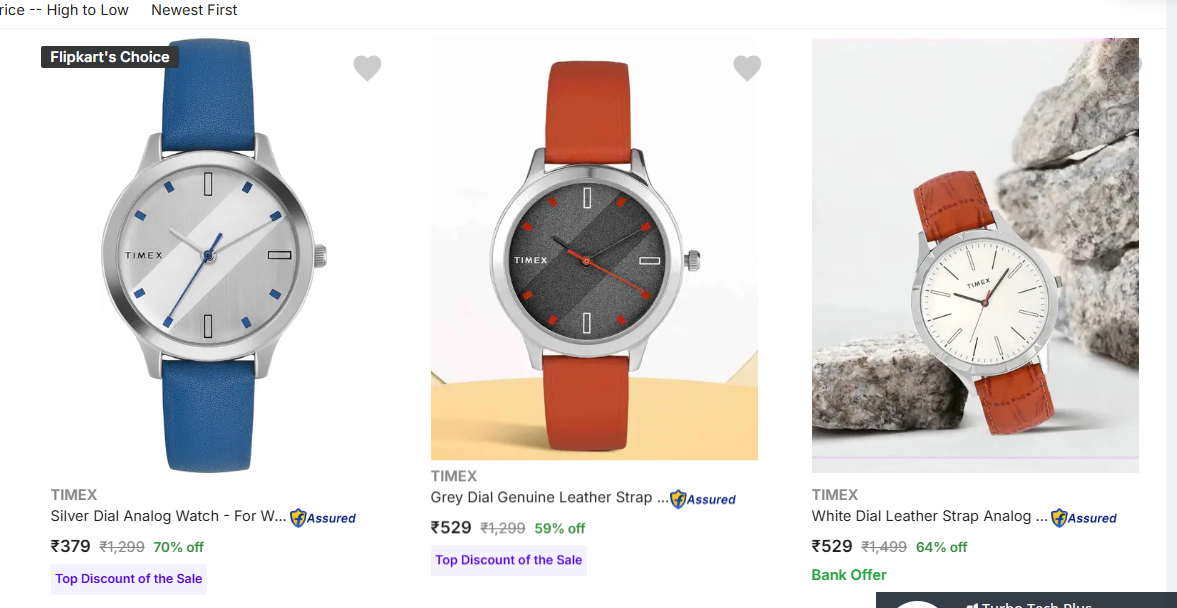Click Assured badge beside Grey Dial watch
This screenshot has width=1177, height=608.
pyautogui.click(x=703, y=499)
